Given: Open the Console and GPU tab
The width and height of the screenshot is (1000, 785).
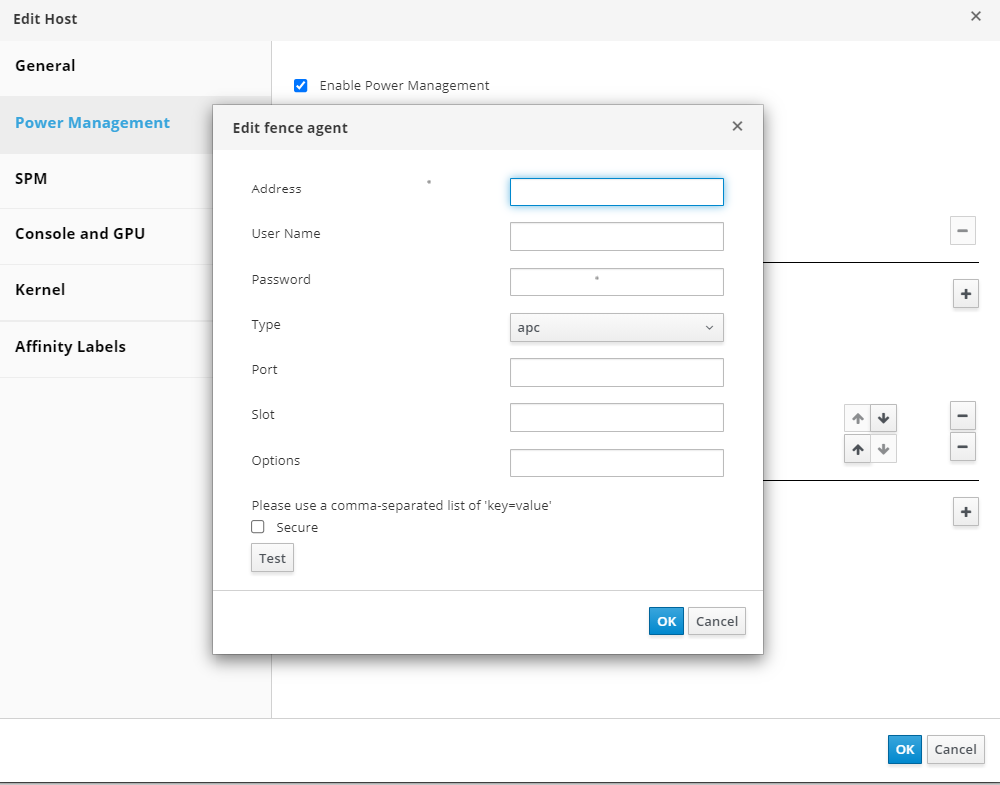Looking at the screenshot, I should [x=80, y=234].
